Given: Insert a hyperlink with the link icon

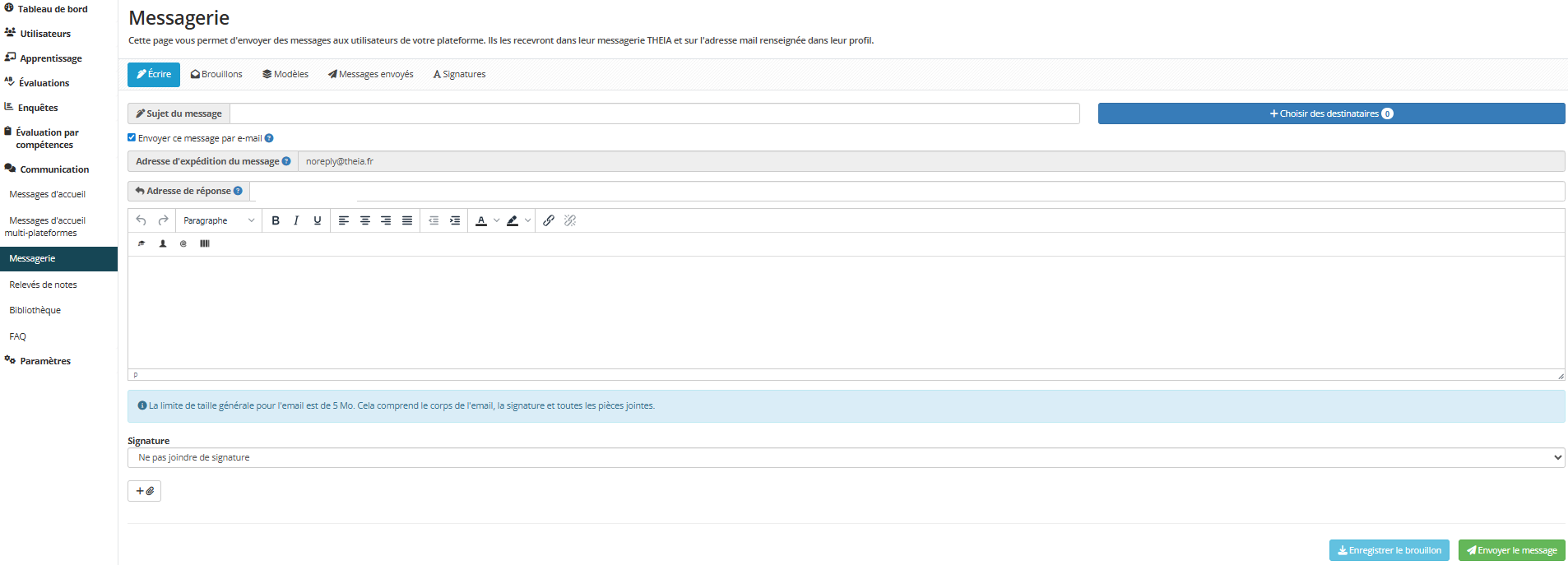Looking at the screenshot, I should point(549,220).
